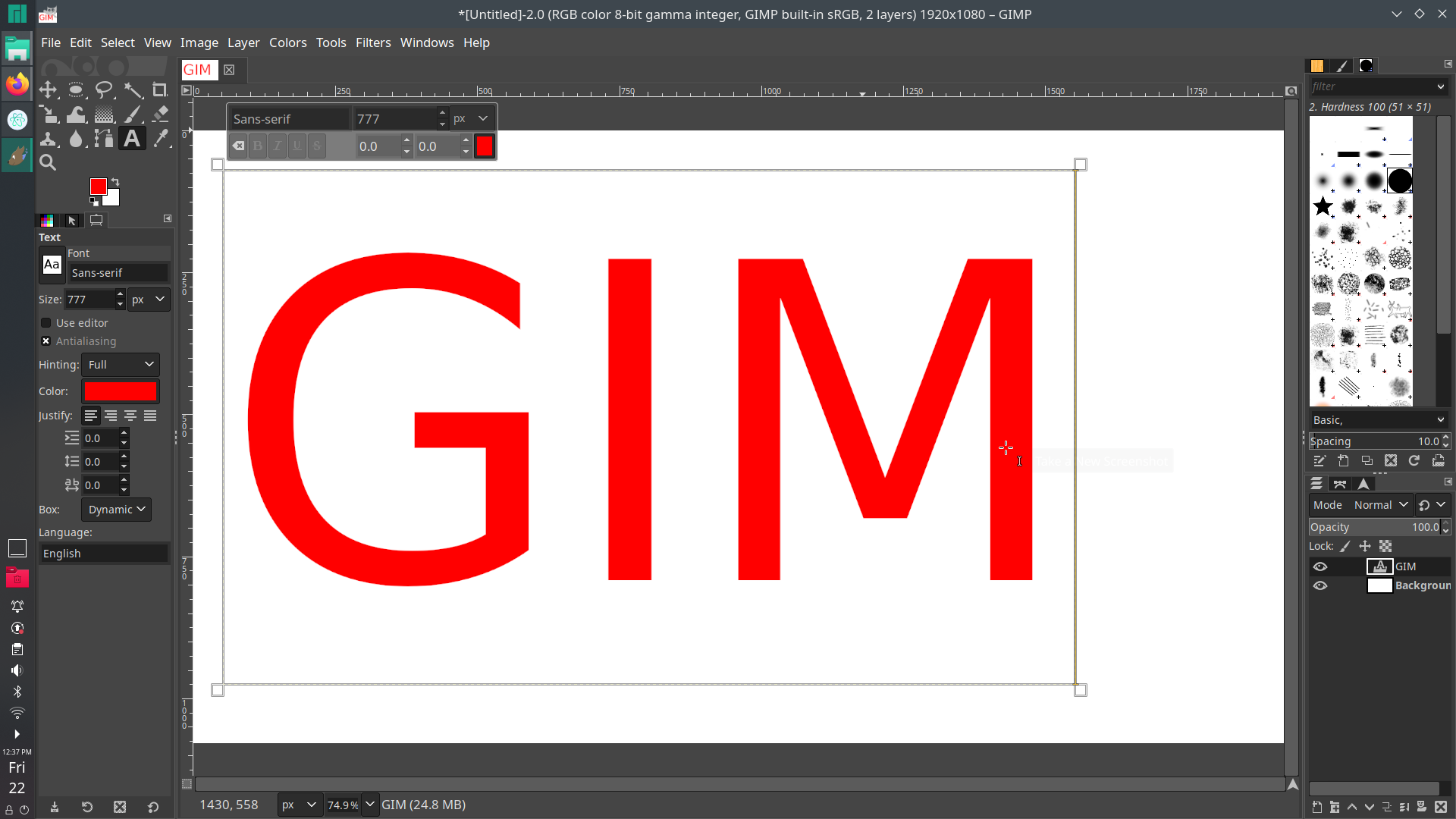Select the Color Picker eyedropper tool
This screenshot has width=1456, height=819.
pos(160,139)
